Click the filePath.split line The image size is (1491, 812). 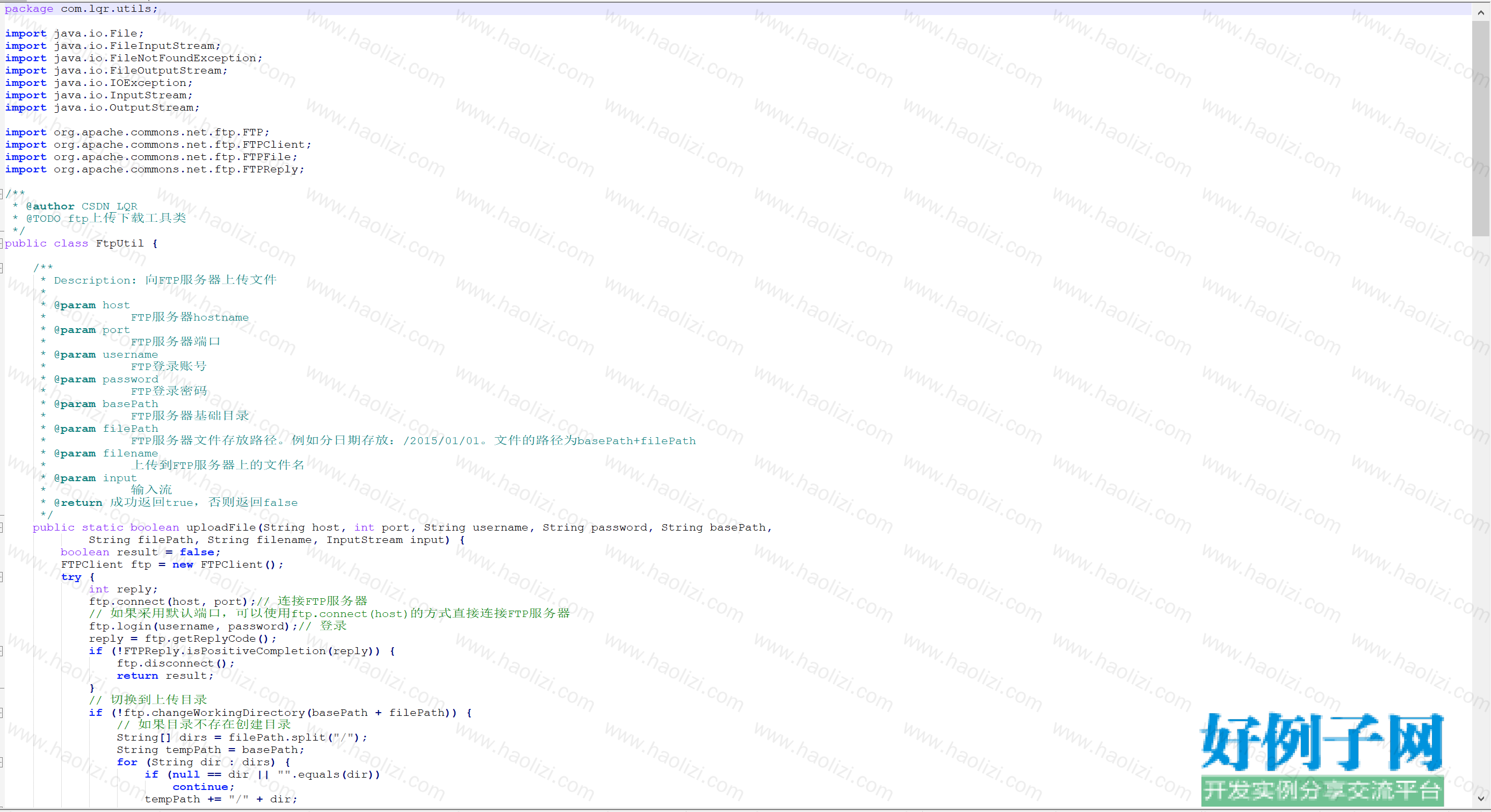click(x=242, y=737)
